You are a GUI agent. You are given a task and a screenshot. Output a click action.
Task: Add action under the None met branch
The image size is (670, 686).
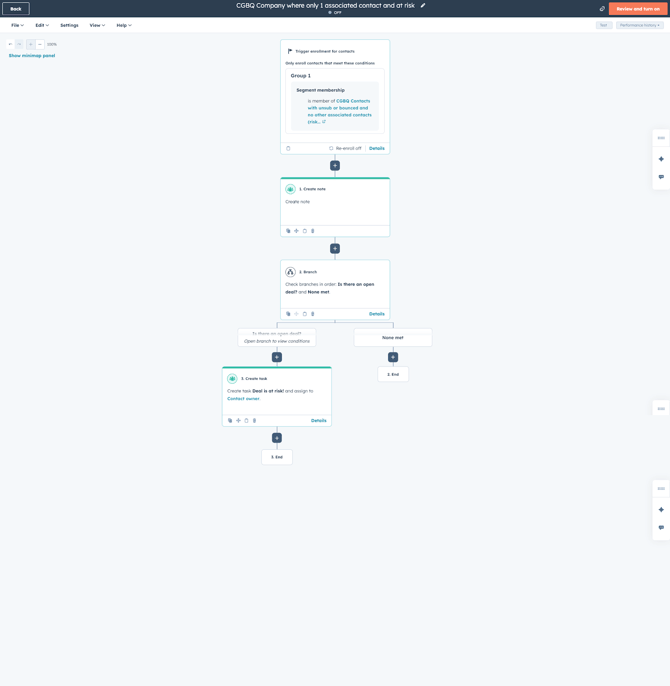(393, 357)
